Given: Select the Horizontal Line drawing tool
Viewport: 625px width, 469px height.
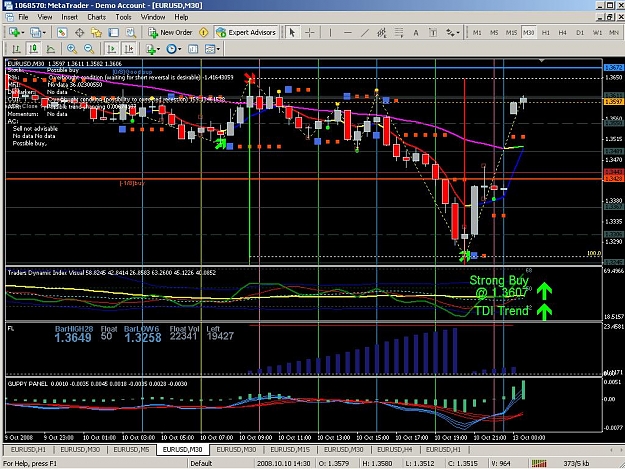Looking at the screenshot, I should (x=348, y=32).
